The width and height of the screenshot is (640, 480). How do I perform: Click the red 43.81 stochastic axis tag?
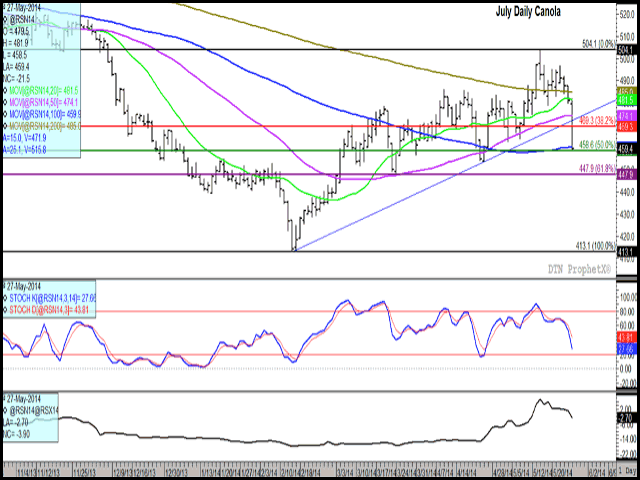point(626,338)
